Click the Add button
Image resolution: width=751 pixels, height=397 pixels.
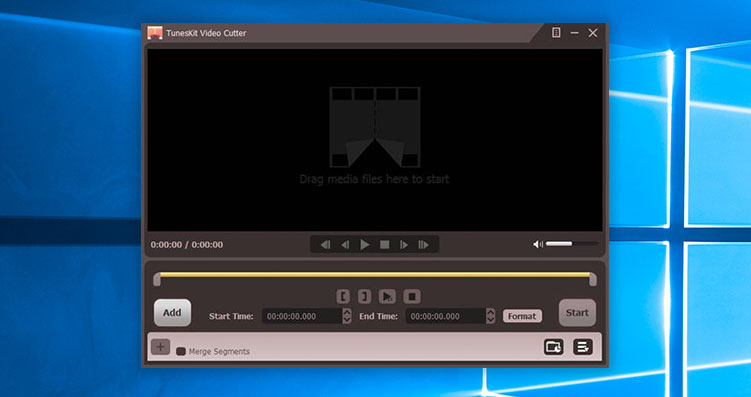pos(172,313)
